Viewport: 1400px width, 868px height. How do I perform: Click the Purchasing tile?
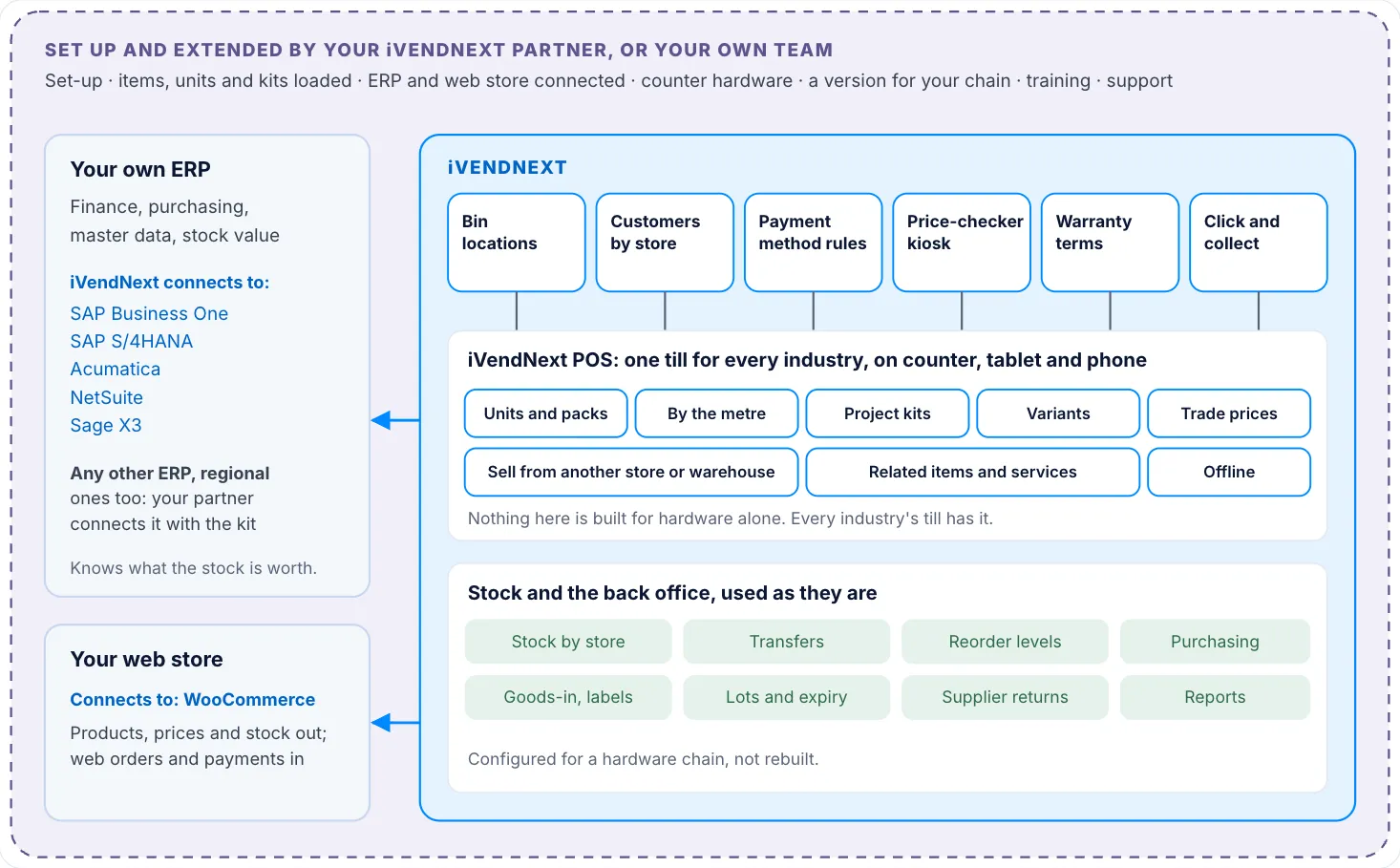point(1215,642)
